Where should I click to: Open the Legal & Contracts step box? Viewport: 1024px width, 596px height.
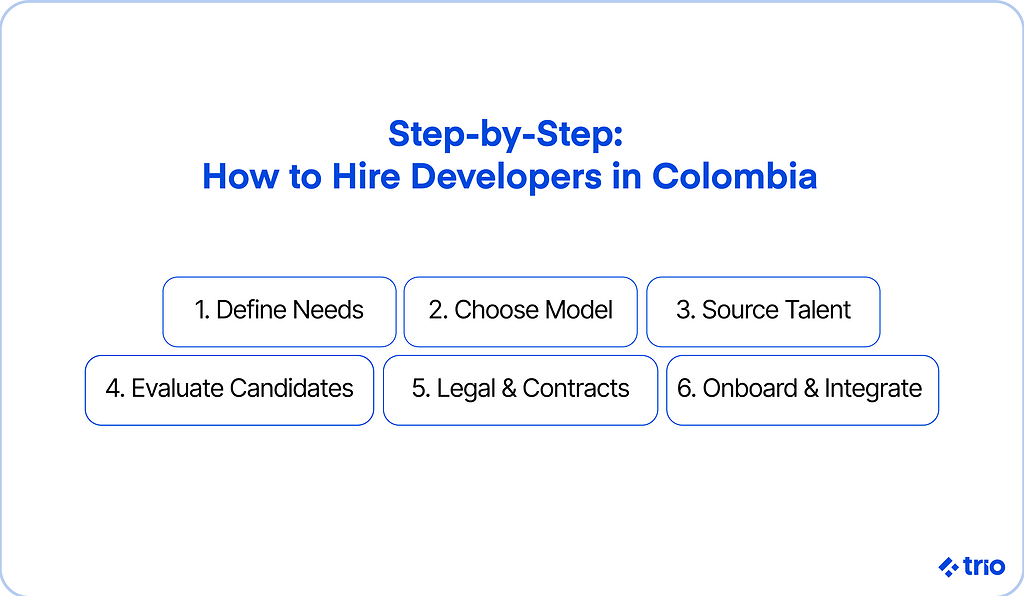(x=520, y=389)
